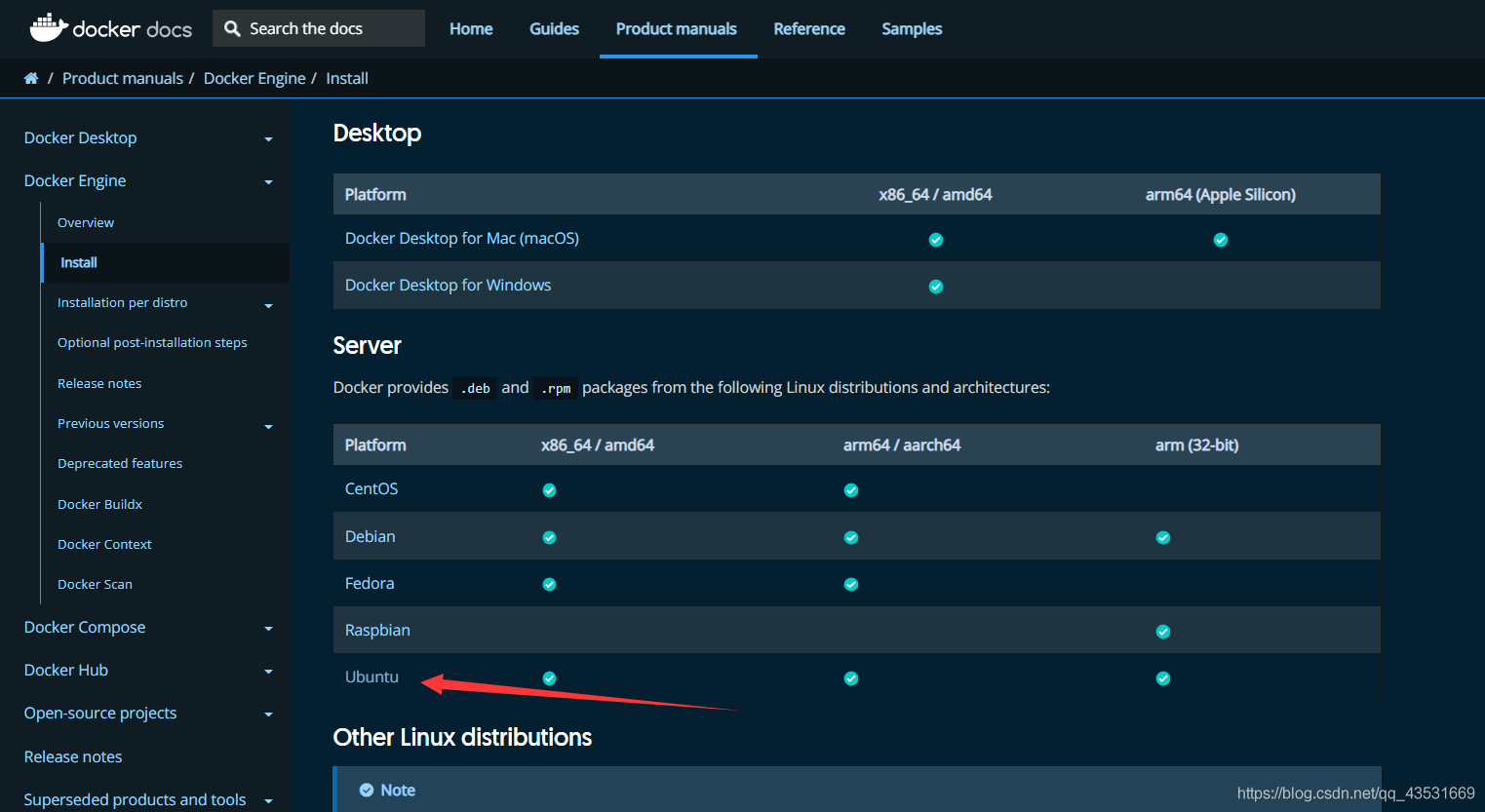Open the Reference tab
This screenshot has height=812, width=1485.
pyautogui.click(x=809, y=29)
